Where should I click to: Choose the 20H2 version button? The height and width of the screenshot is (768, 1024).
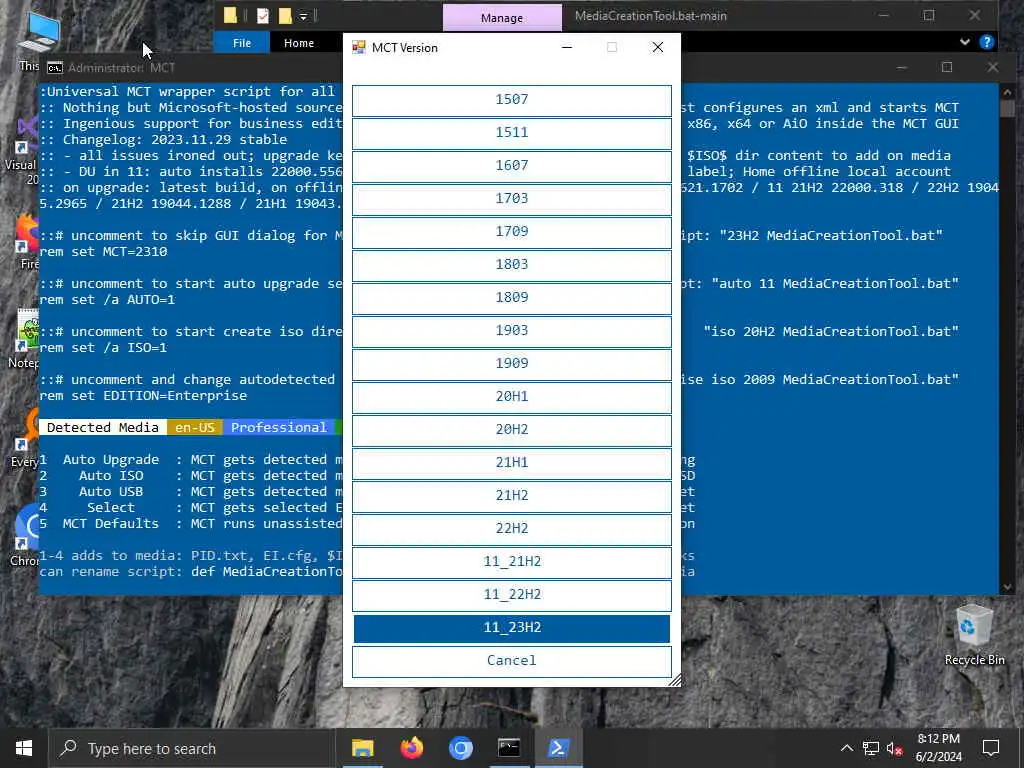tap(511, 430)
